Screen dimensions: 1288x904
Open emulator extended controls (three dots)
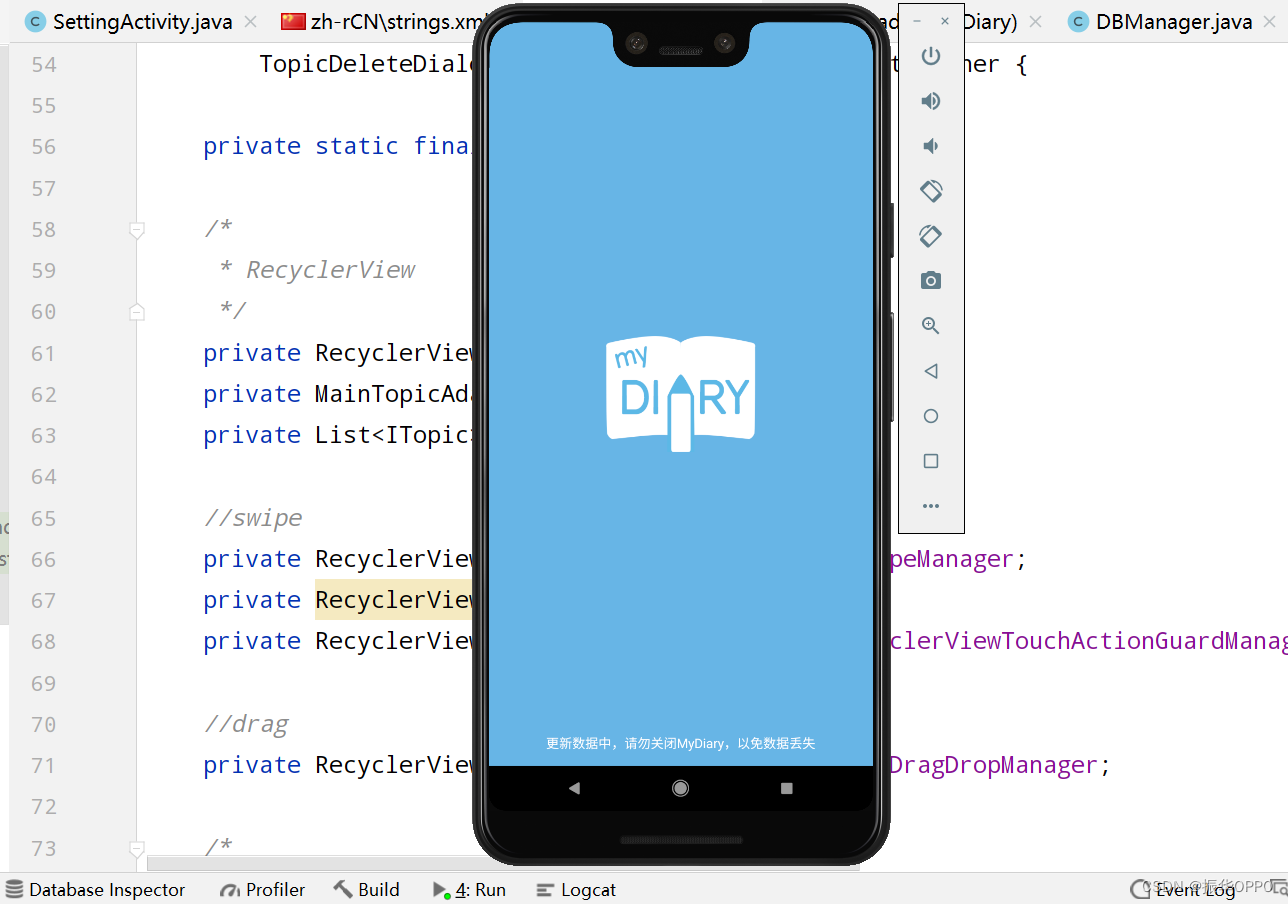tap(931, 506)
